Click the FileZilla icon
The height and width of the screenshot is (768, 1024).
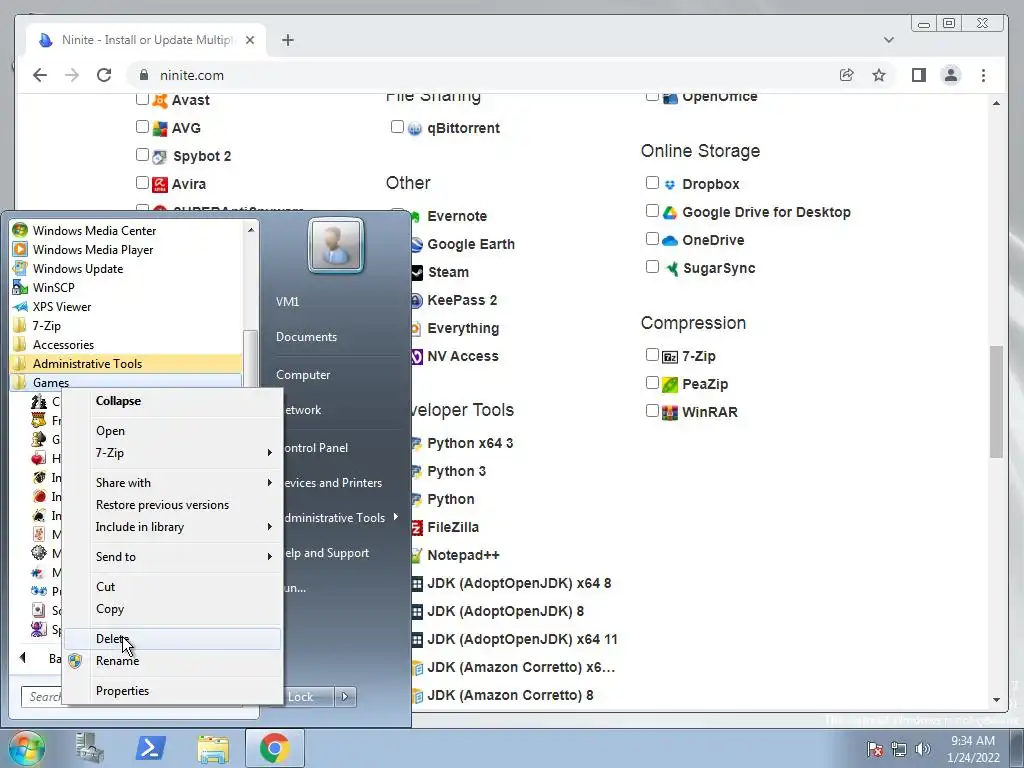coord(417,527)
